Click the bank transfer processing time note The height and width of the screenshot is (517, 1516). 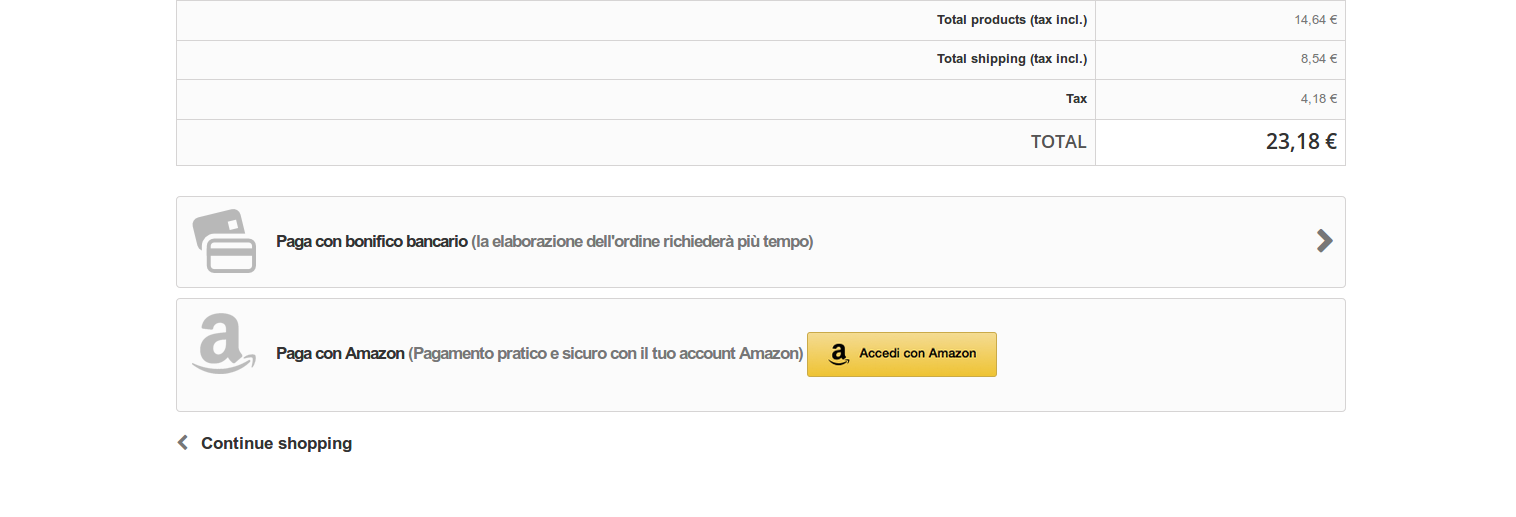coord(642,242)
